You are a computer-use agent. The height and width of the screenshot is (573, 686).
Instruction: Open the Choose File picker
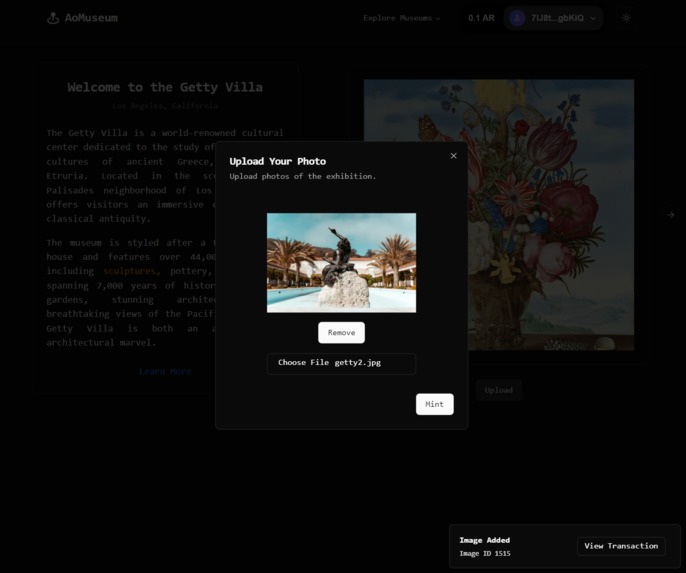click(x=341, y=363)
